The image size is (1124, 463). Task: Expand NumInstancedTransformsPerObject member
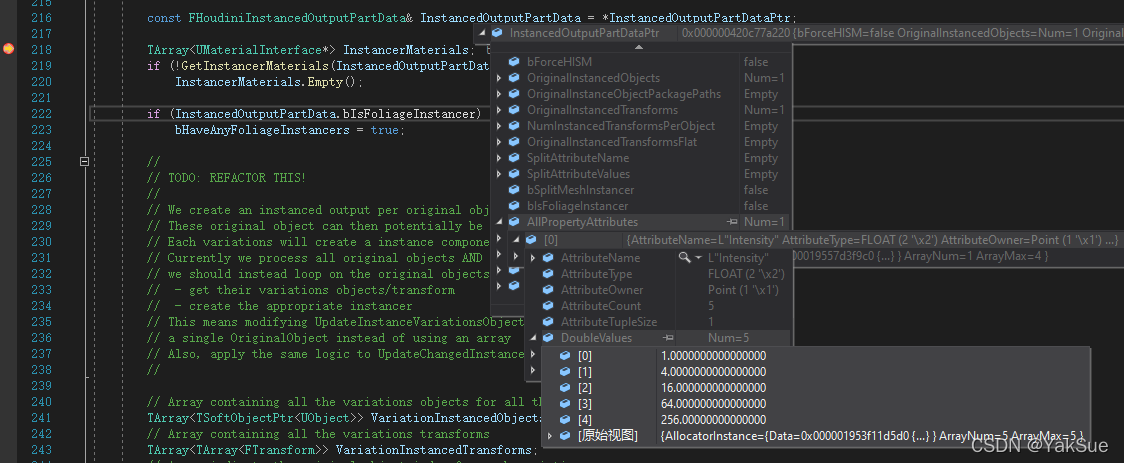pyautogui.click(x=499, y=126)
